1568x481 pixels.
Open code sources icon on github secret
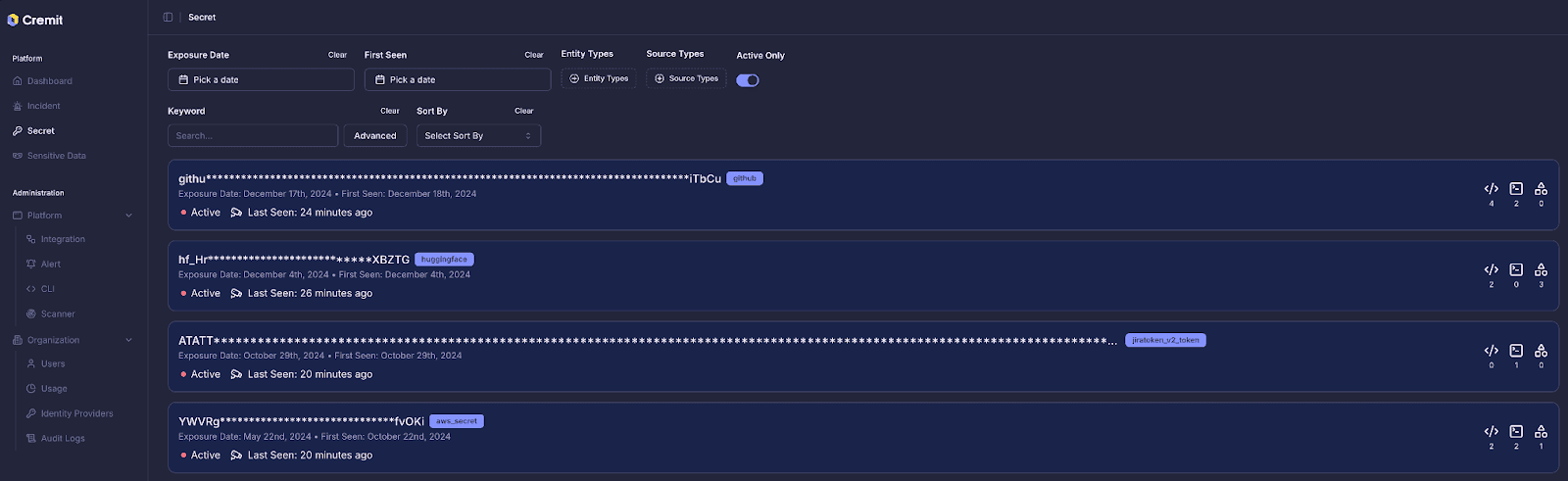click(x=1491, y=189)
